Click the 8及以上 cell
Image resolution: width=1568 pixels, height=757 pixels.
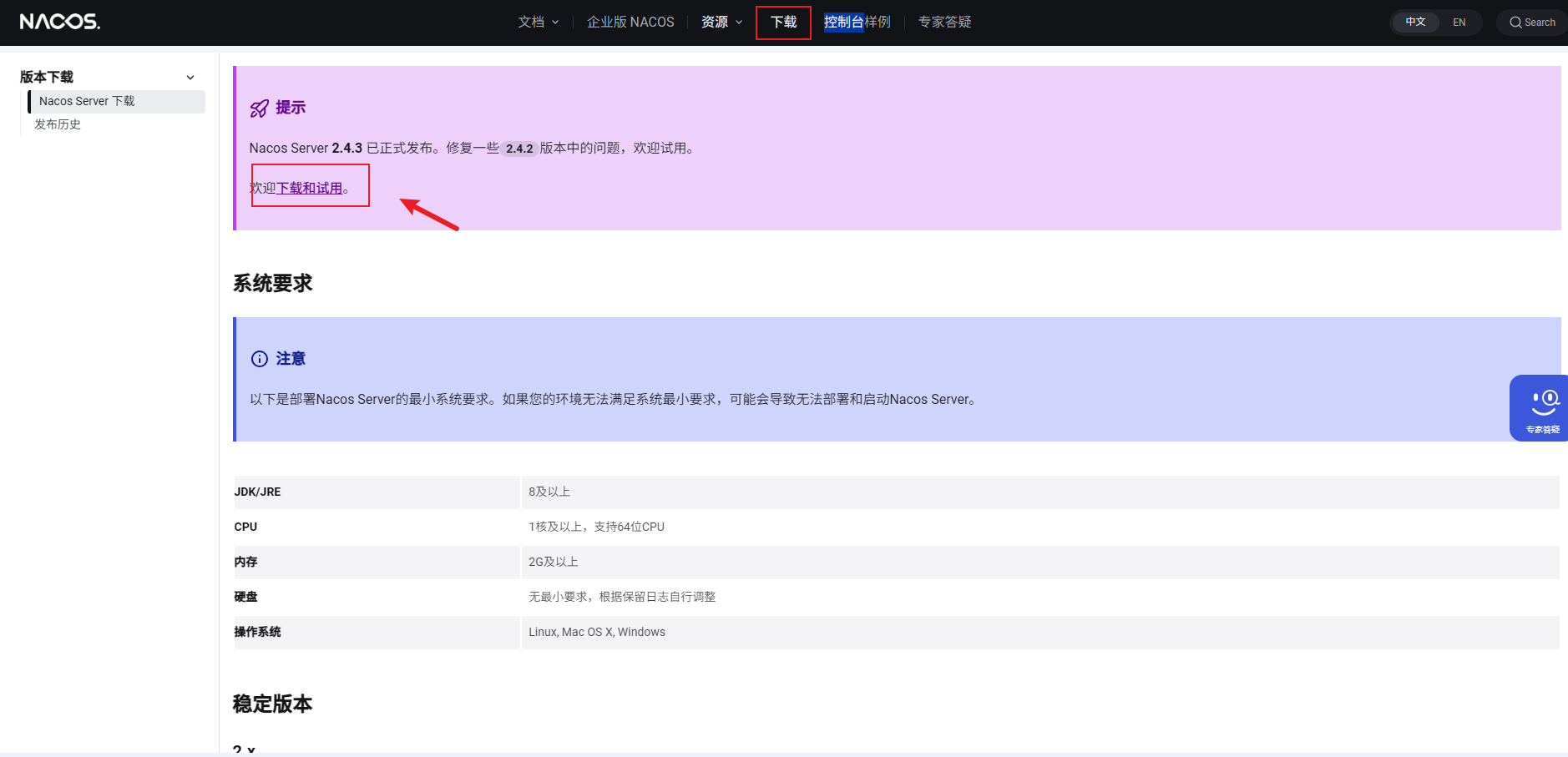tap(549, 492)
